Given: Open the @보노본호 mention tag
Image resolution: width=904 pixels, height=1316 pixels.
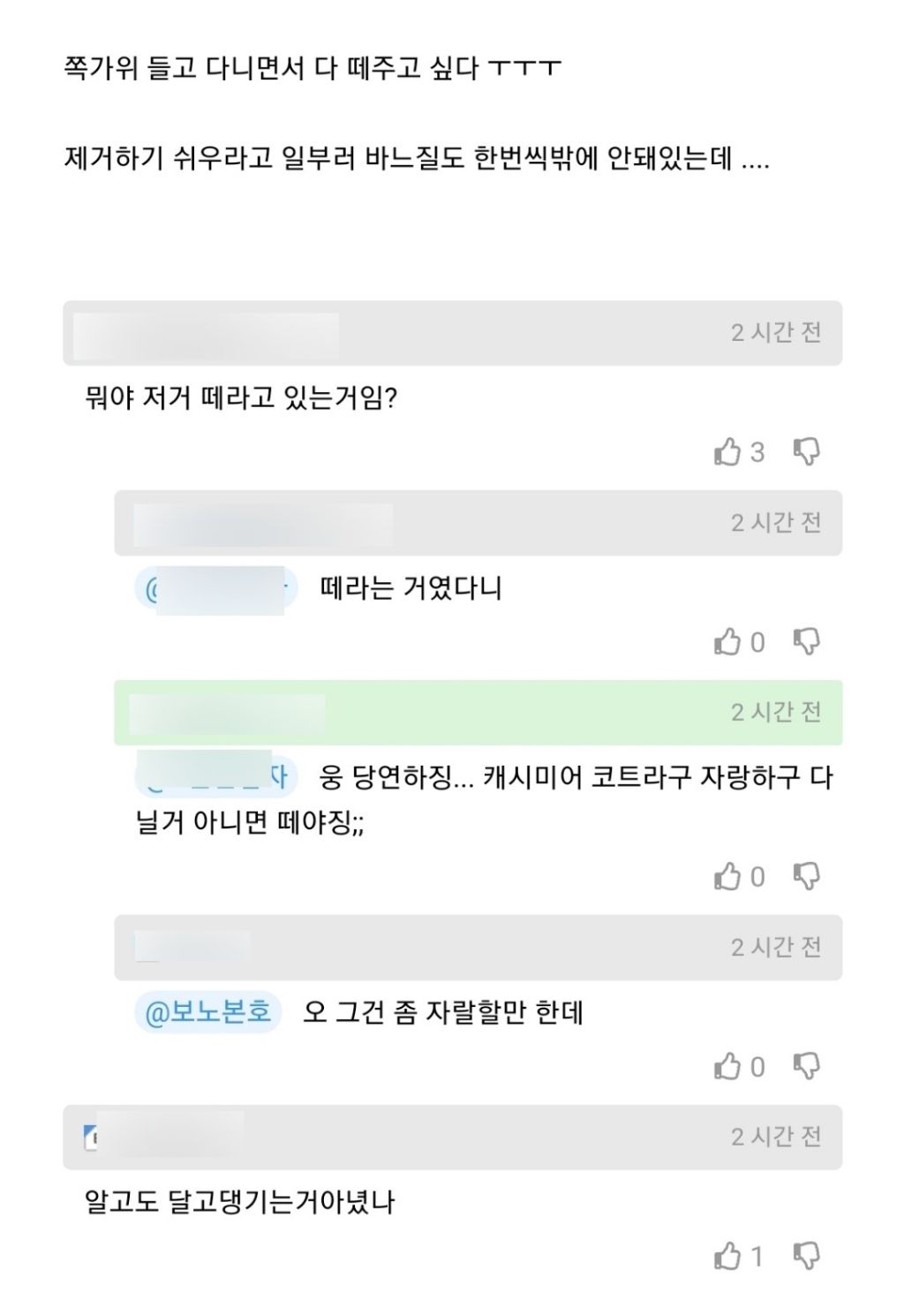Looking at the screenshot, I should pos(208,1012).
